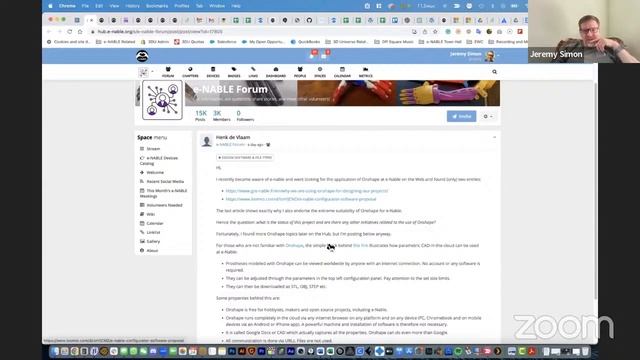Open the first URL link in the post
This screenshot has height=360, width=640.
pyautogui.click(x=307, y=191)
